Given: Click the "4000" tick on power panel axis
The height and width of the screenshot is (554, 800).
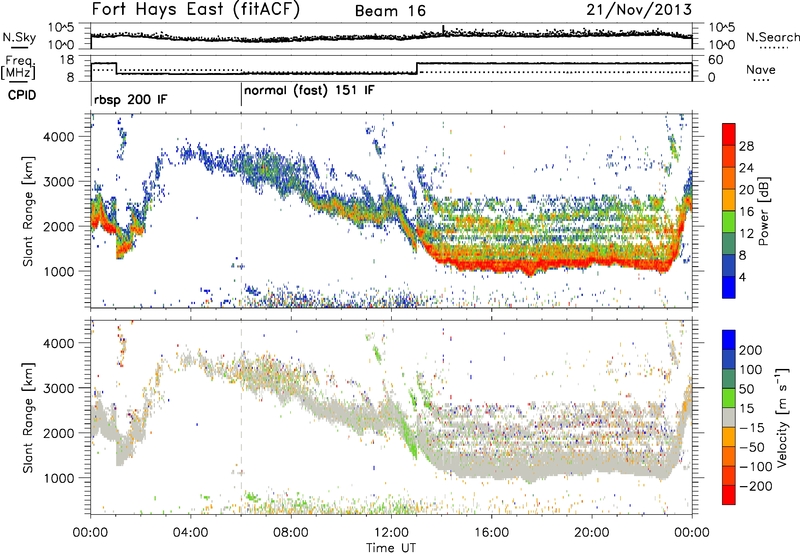Looking at the screenshot, I should (61, 137).
